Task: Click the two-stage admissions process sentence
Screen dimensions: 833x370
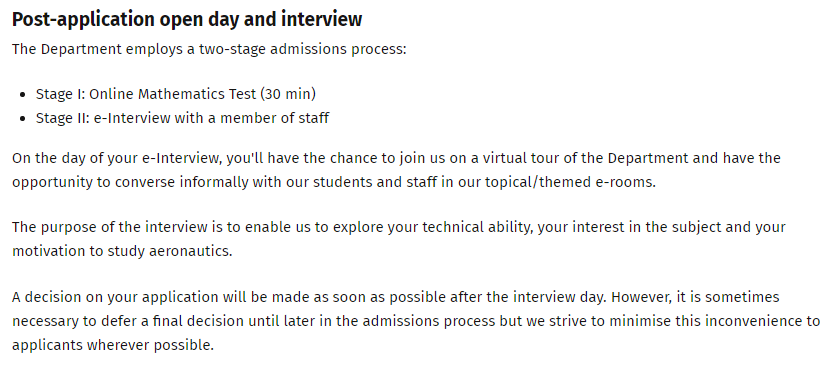Action: (209, 49)
